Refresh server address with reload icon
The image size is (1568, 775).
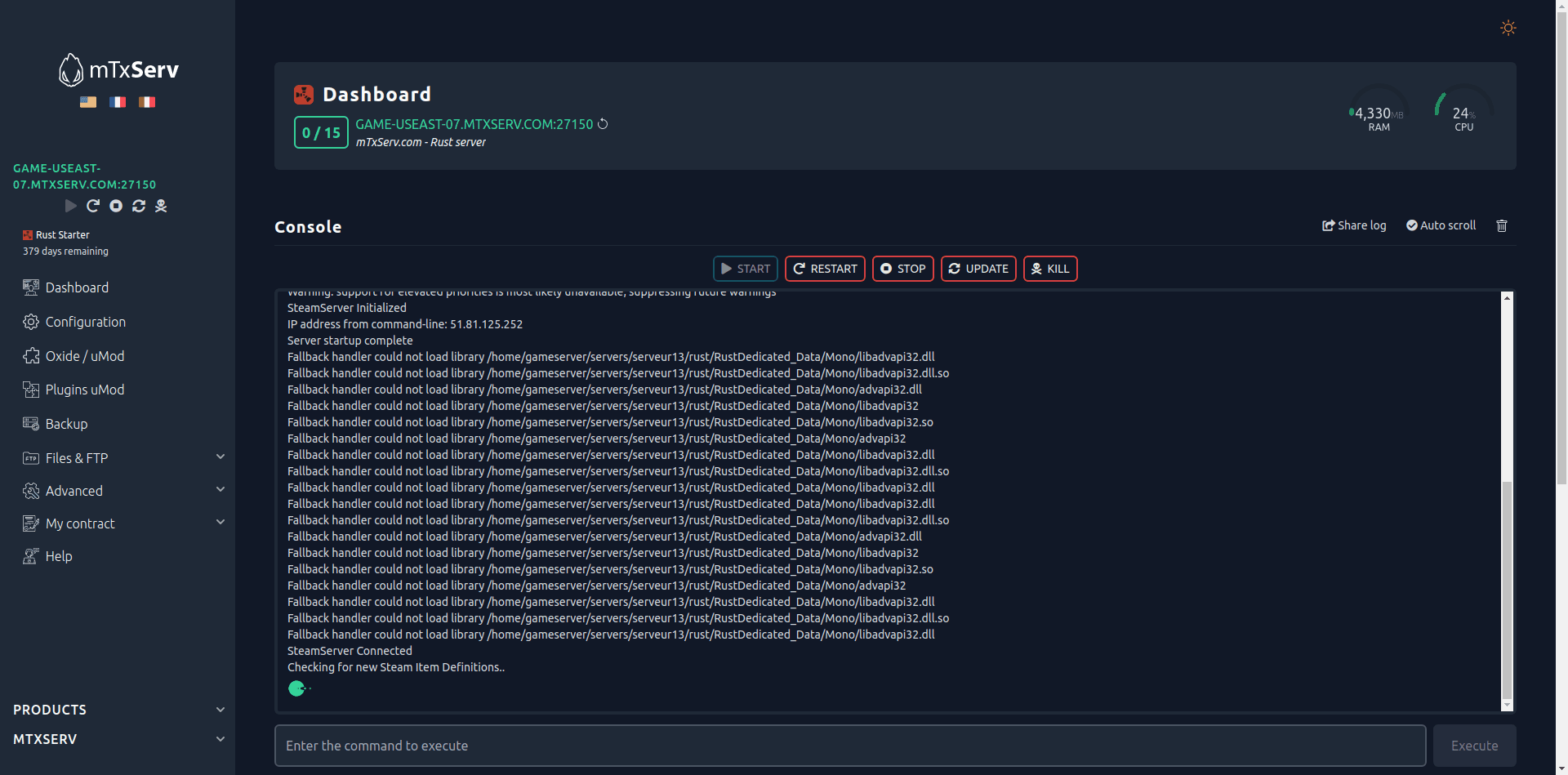pyautogui.click(x=603, y=124)
